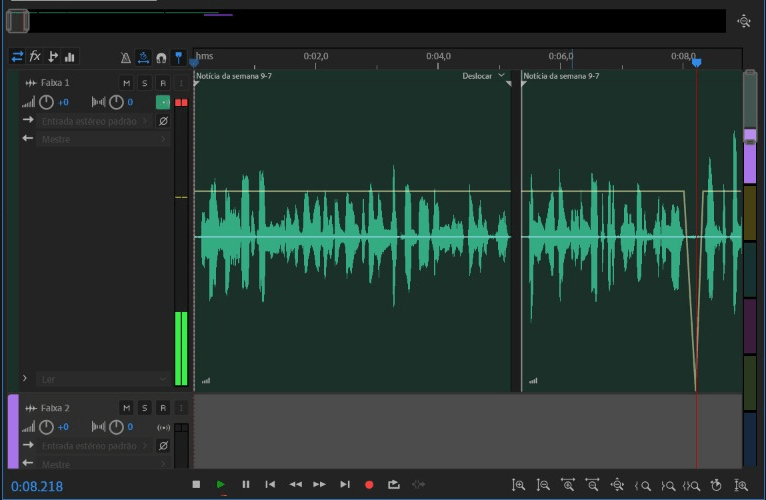
Task: Solo Faixa 1 track
Action: (145, 83)
